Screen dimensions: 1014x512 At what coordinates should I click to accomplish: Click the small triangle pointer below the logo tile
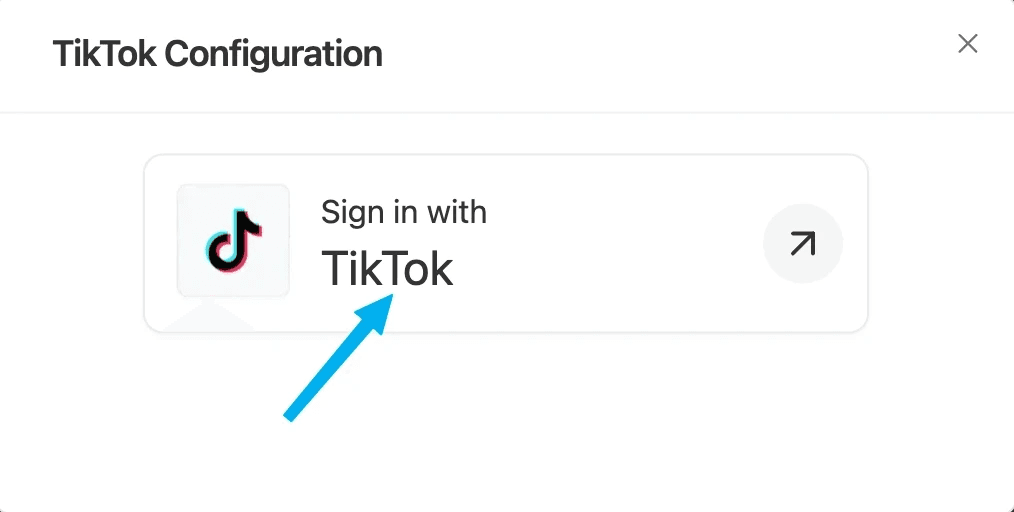[209, 317]
